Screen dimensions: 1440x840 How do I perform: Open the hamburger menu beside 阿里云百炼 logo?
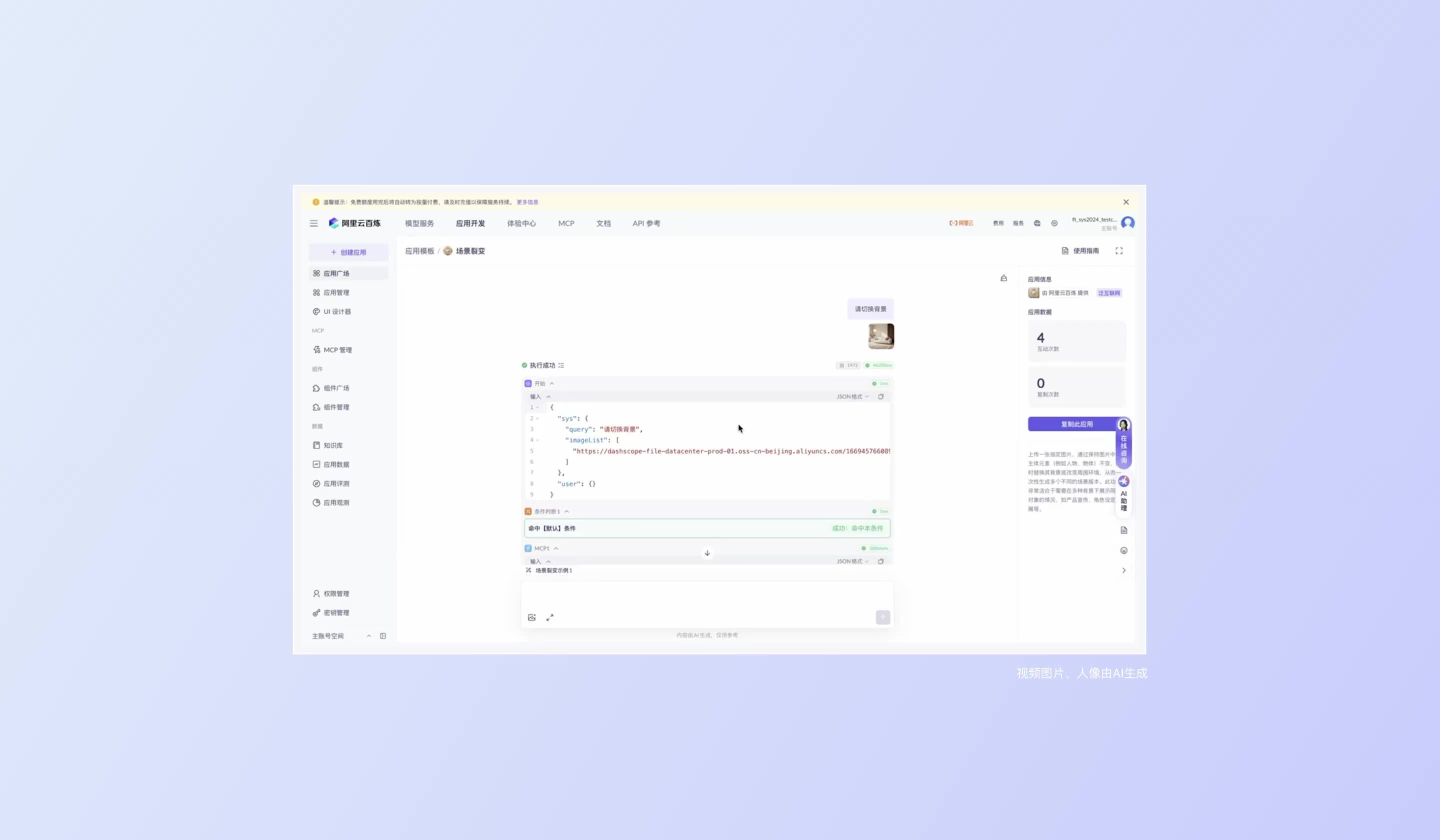tap(313, 223)
